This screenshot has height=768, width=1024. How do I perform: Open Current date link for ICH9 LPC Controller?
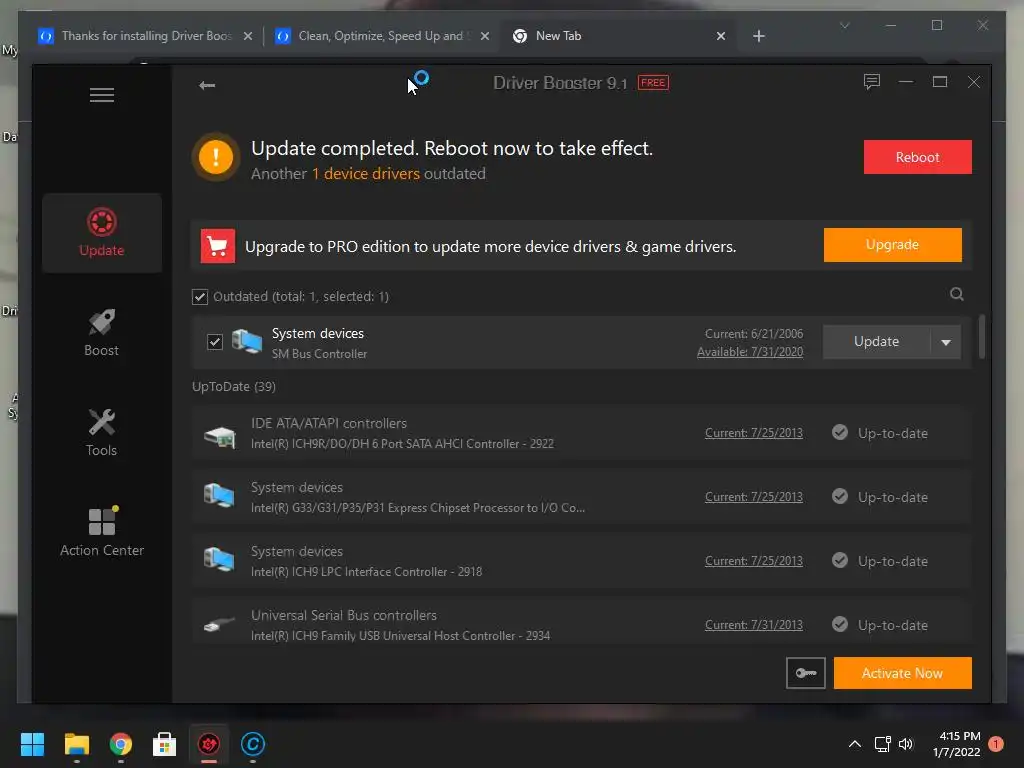(754, 561)
